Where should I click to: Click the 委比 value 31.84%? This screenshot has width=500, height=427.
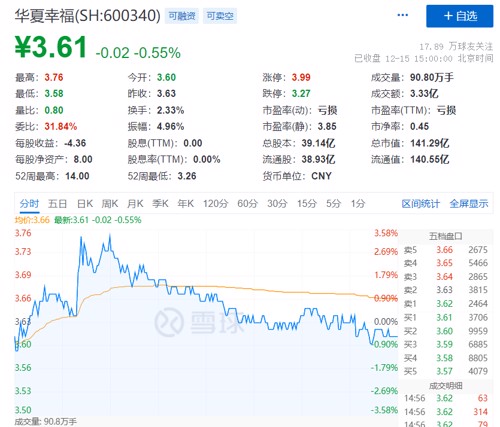coord(61,127)
